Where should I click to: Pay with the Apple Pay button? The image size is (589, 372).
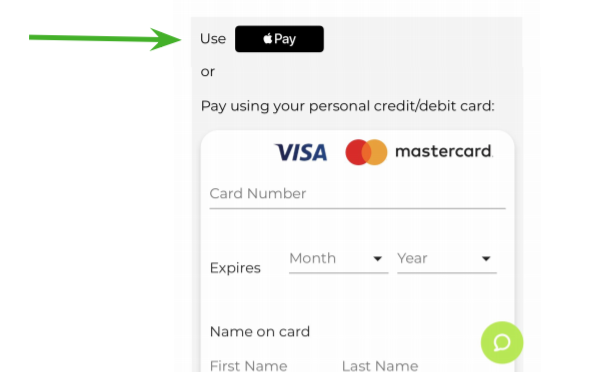pyautogui.click(x=279, y=39)
